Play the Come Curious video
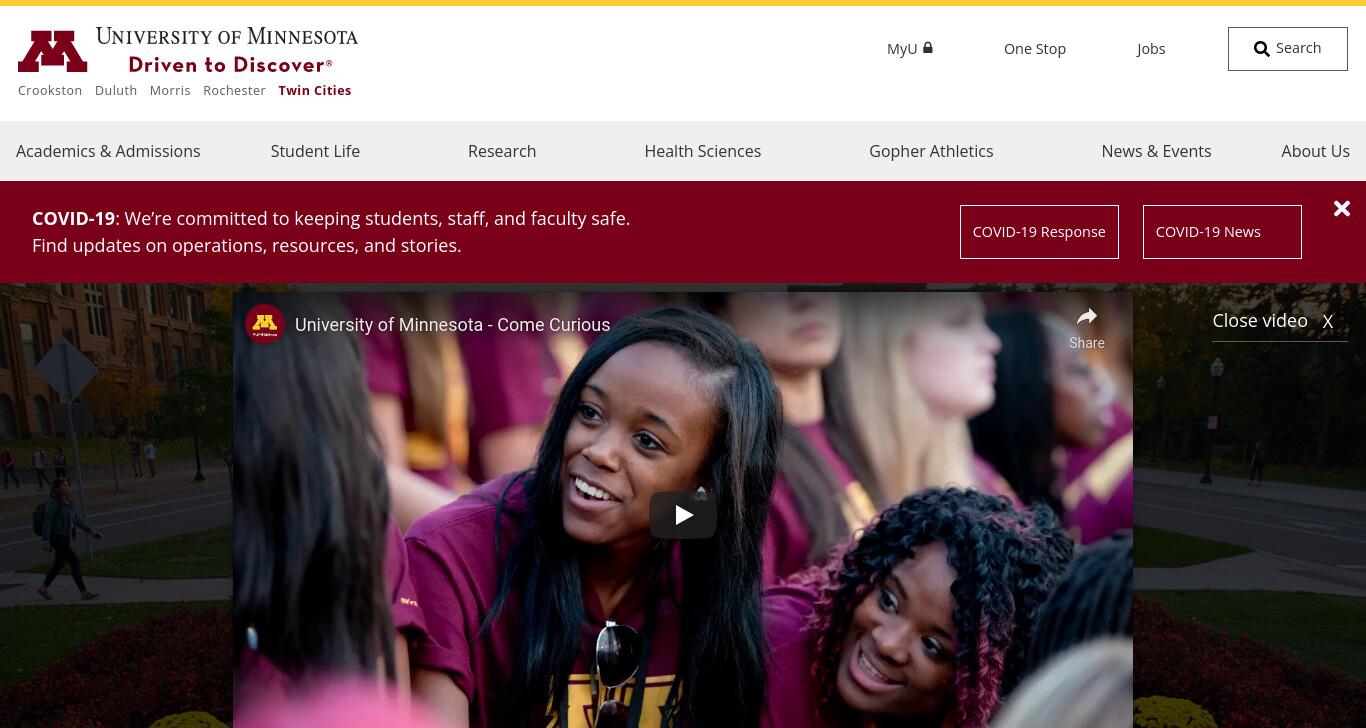Image resolution: width=1366 pixels, height=728 pixels. point(683,515)
